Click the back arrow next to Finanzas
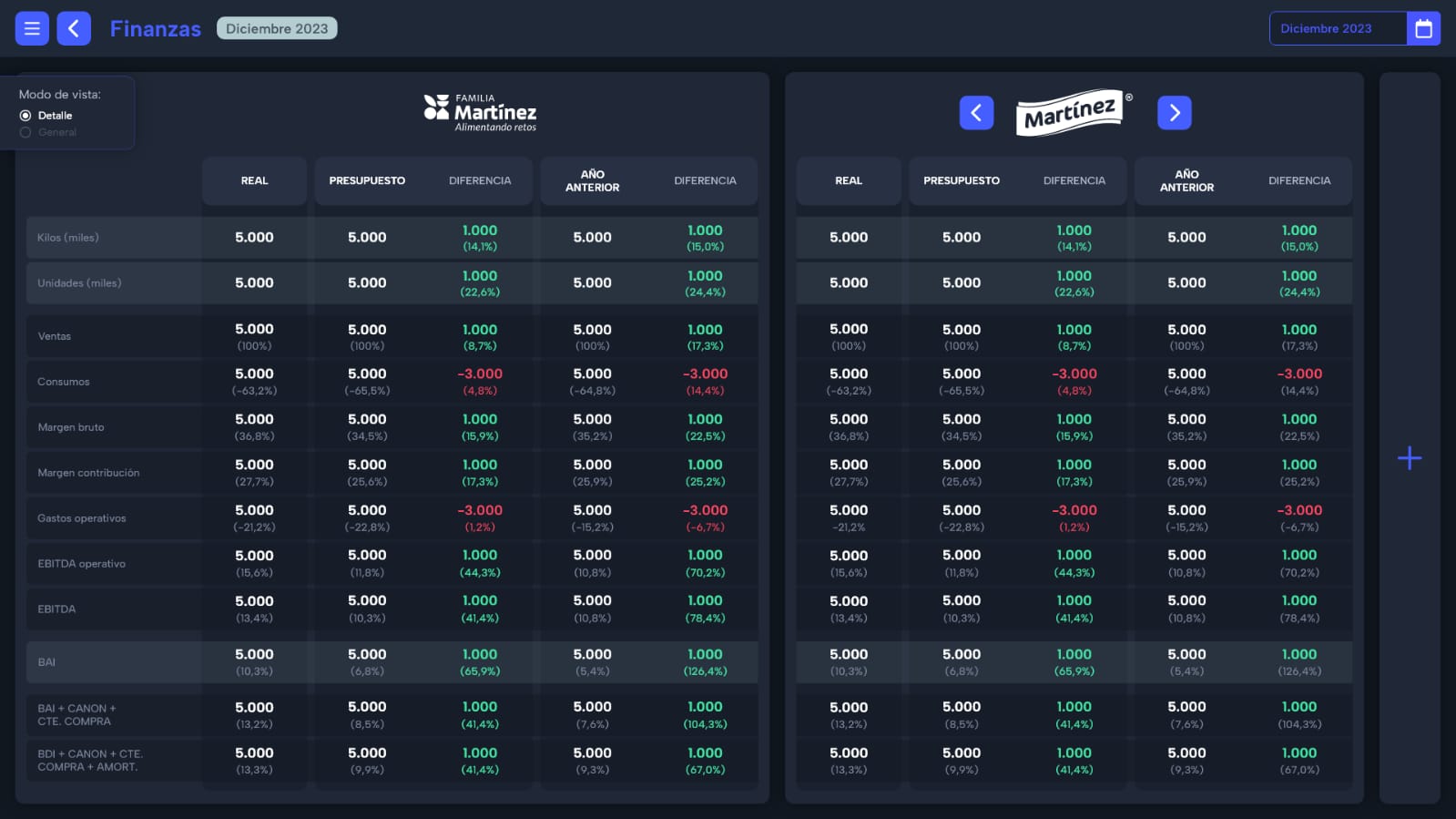The height and width of the screenshot is (819, 1456). 74,28
